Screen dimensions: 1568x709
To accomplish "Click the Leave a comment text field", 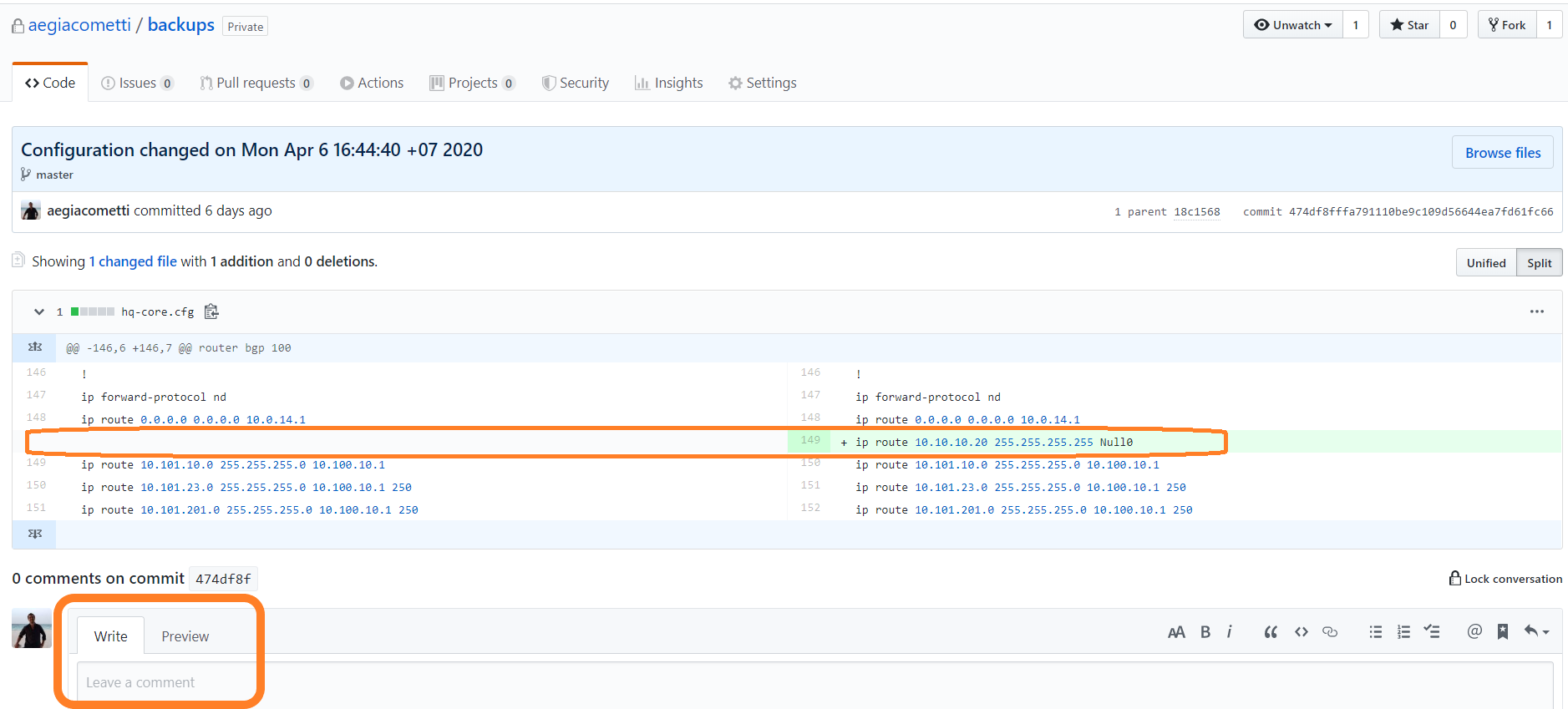I will pyautogui.click(x=814, y=685).
